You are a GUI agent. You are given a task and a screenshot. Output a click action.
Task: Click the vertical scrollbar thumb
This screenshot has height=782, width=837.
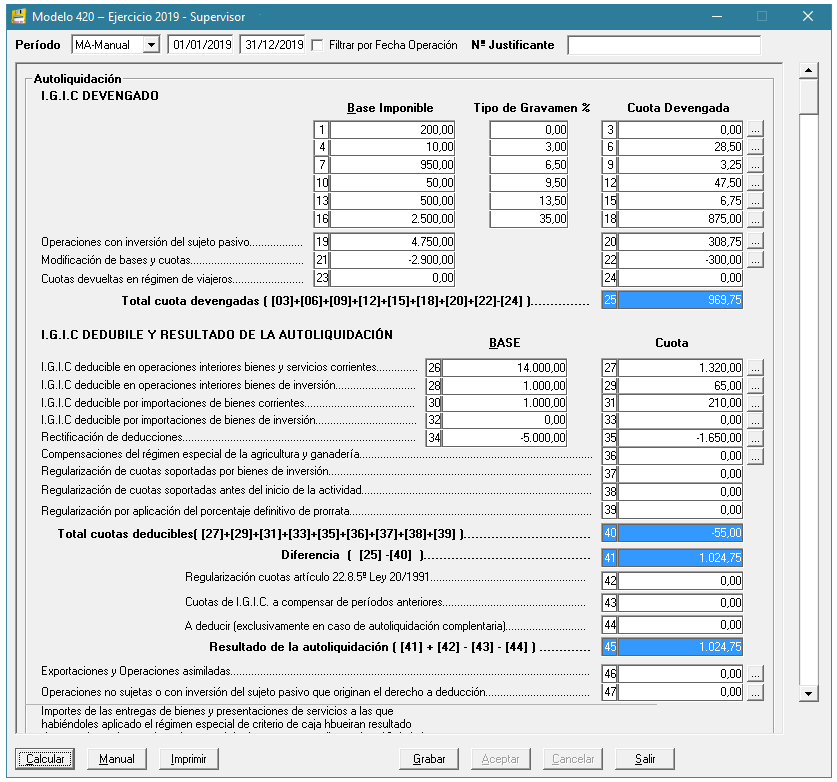coord(808,96)
